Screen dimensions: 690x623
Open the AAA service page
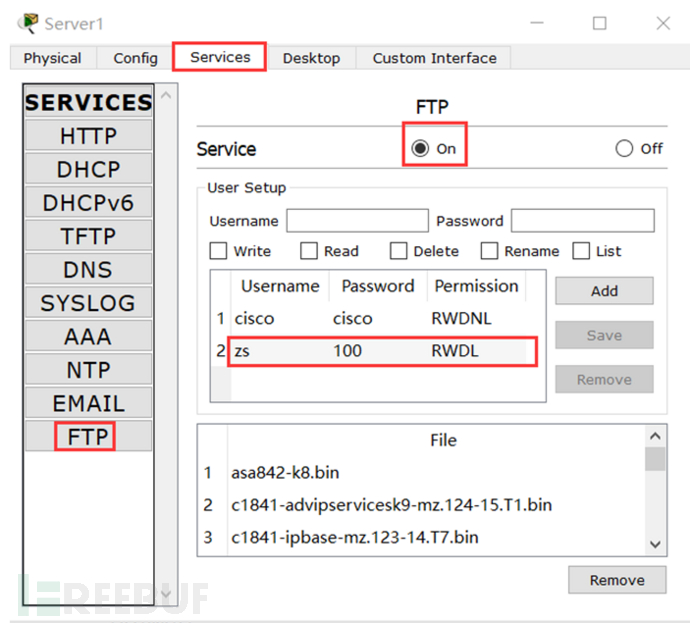click(x=88, y=336)
